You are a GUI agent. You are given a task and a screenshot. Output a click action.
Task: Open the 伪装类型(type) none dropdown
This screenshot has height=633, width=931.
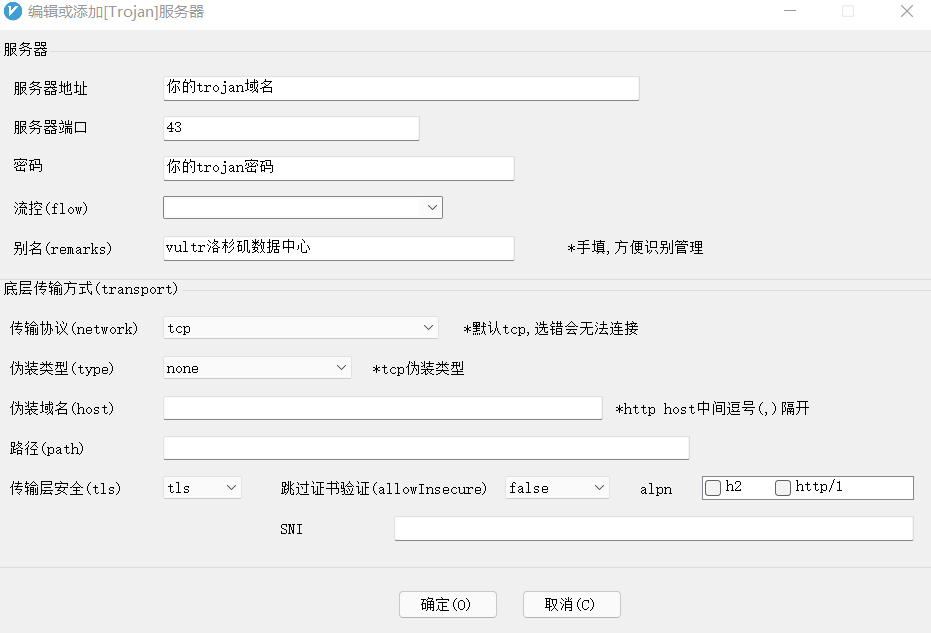(x=257, y=368)
